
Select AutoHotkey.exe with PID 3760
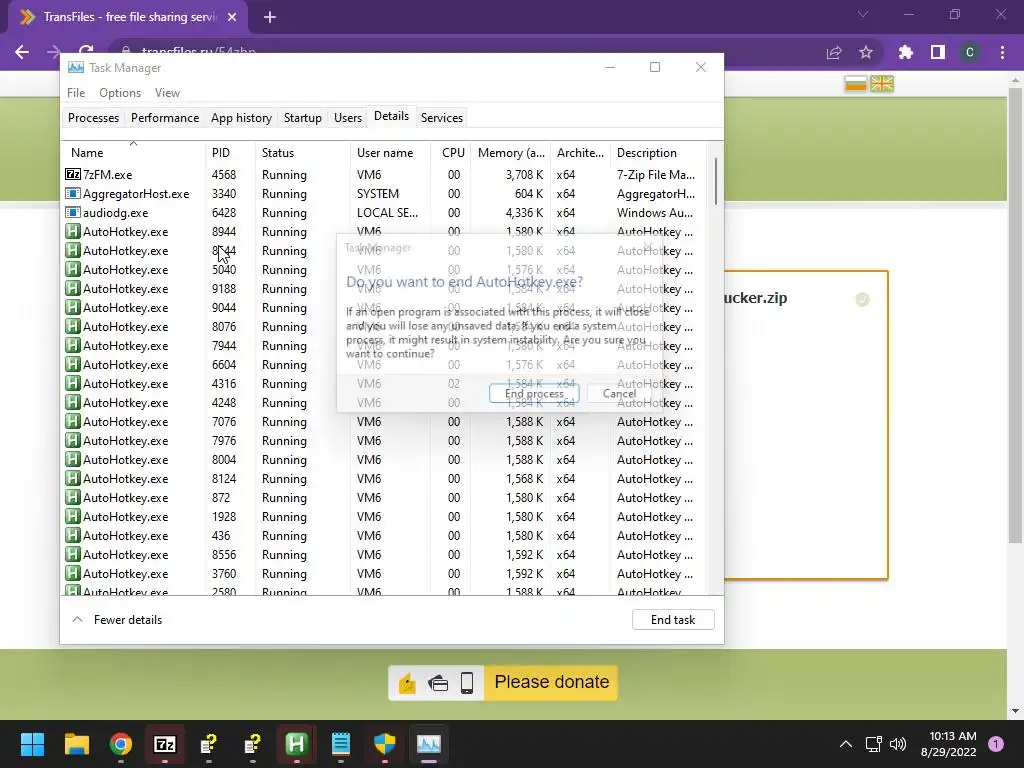[x=384, y=573]
